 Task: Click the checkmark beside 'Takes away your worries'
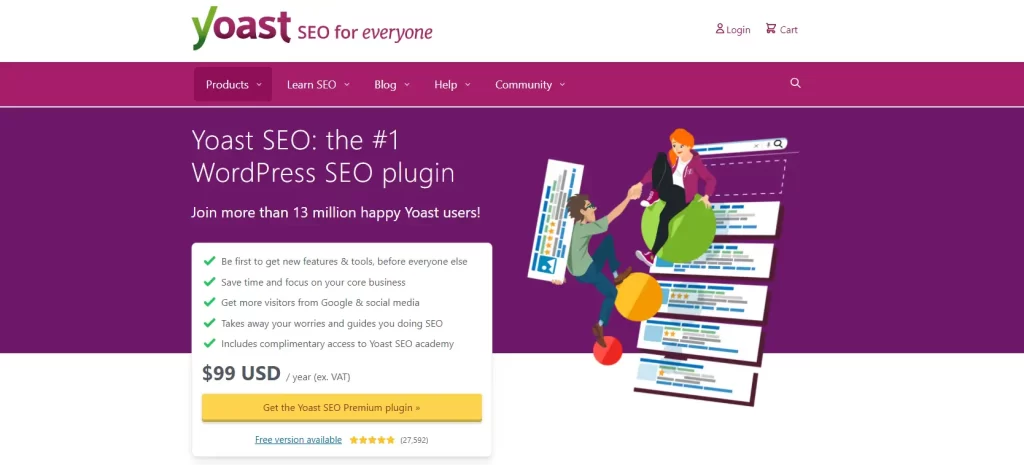(209, 323)
